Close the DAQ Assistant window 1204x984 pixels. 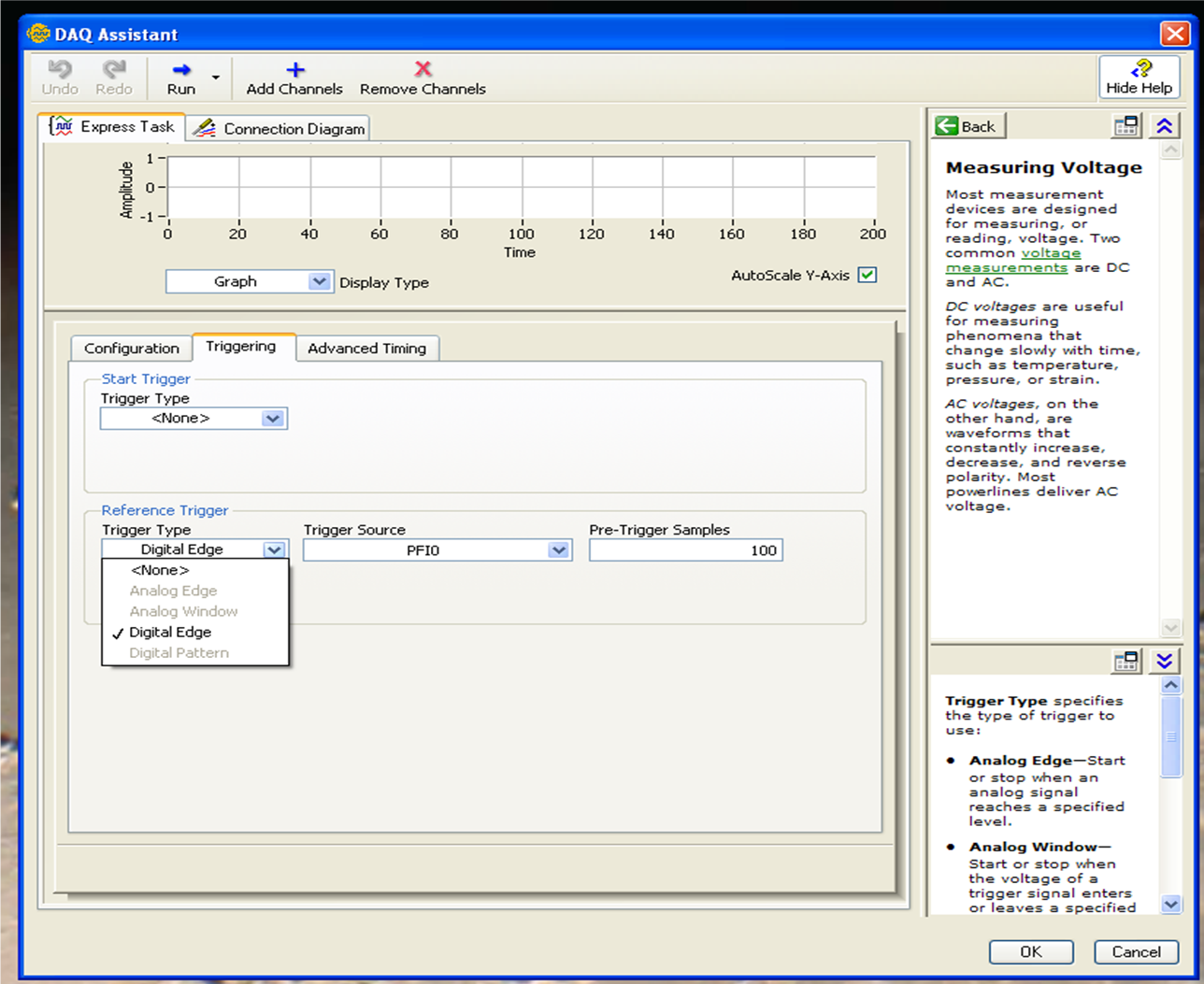1174,34
